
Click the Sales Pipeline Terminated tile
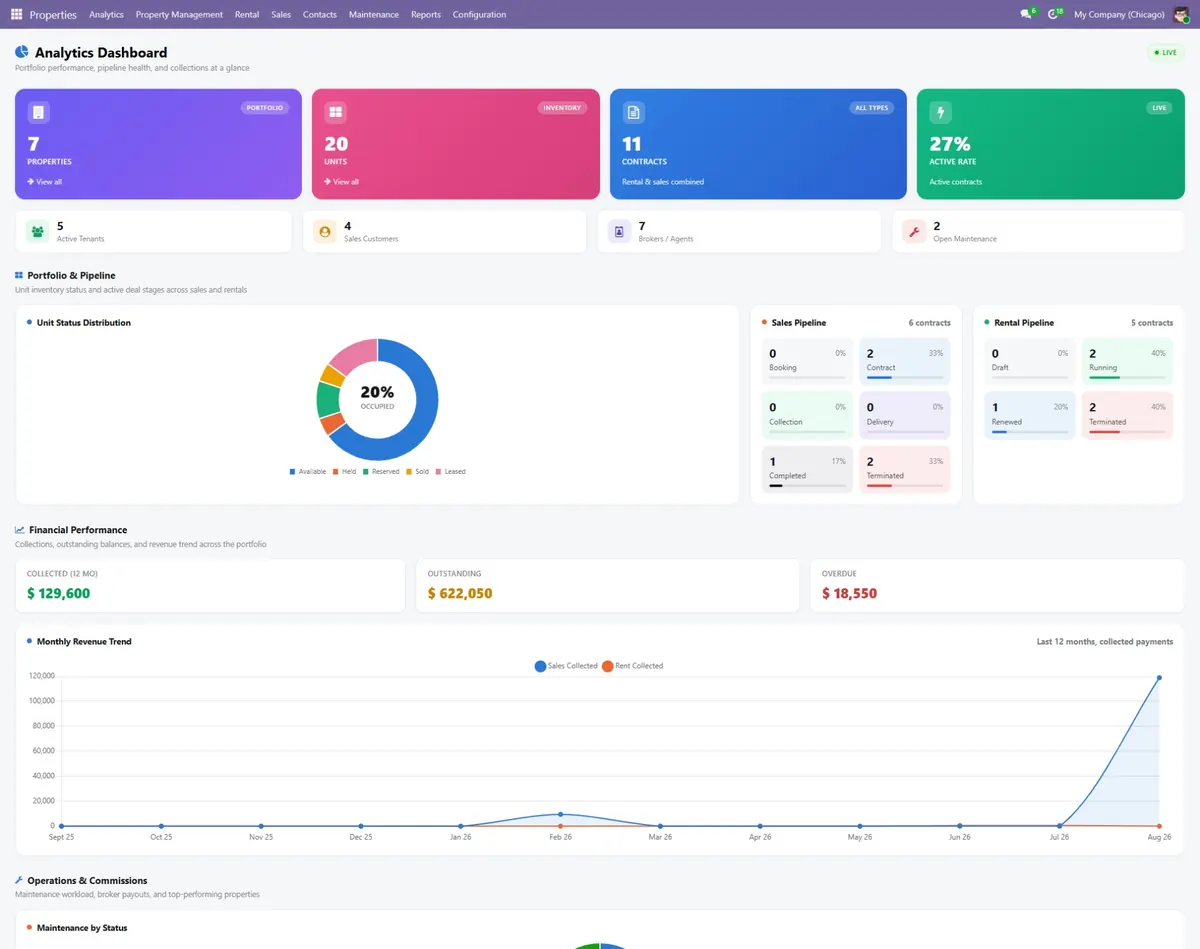[904, 470]
